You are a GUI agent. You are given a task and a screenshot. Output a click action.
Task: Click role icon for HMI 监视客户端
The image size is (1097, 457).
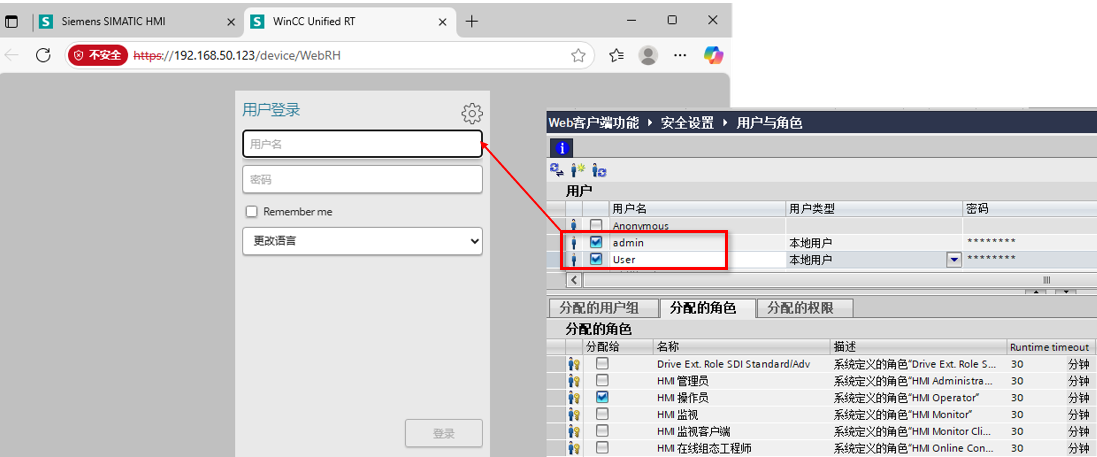point(574,431)
